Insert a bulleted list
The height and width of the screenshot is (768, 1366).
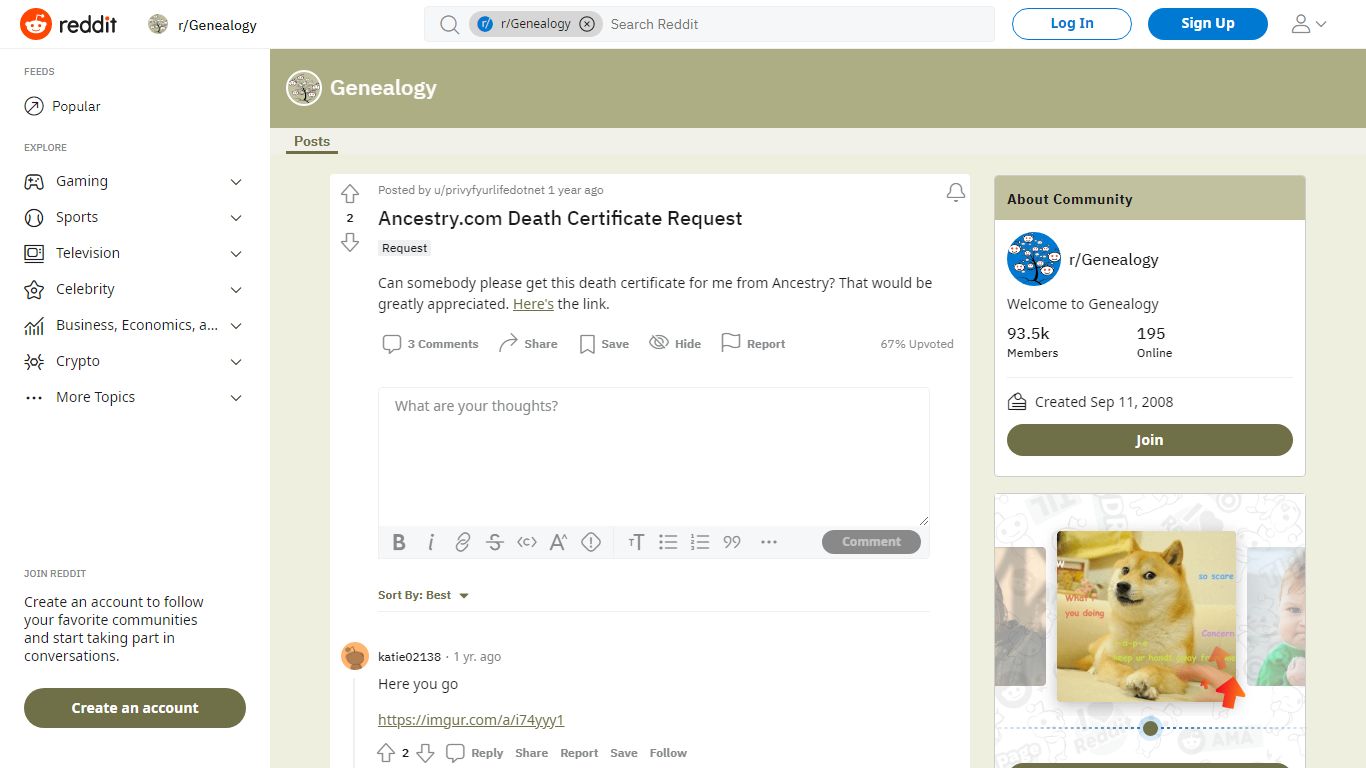tap(668, 542)
